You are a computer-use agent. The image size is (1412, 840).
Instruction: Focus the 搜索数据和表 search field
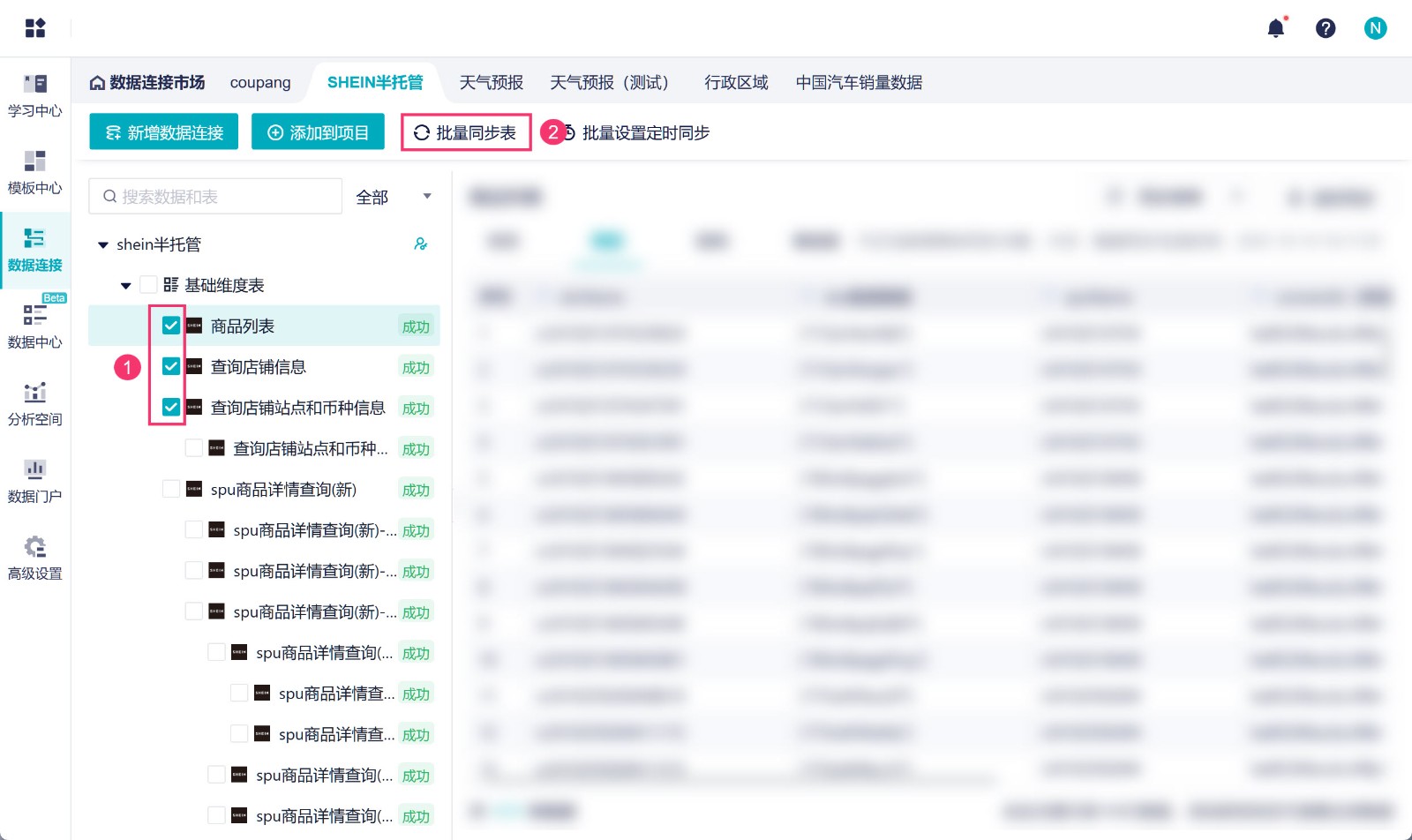(x=215, y=197)
